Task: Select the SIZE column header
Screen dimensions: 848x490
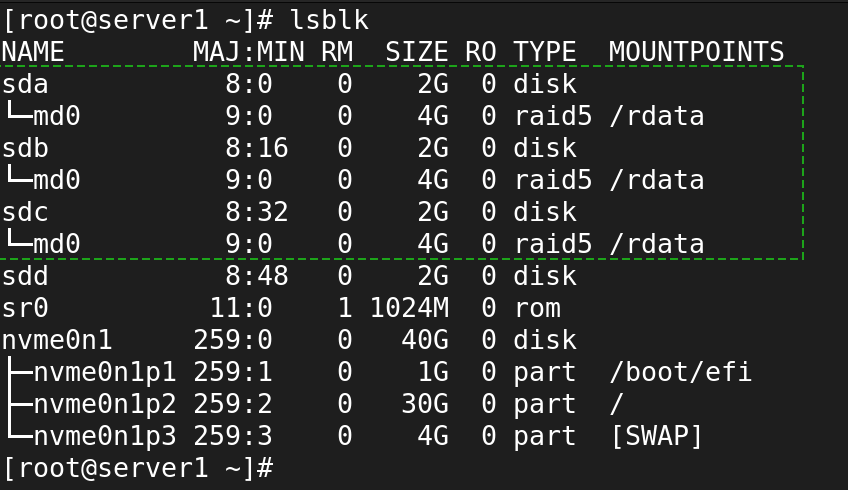Action: click(416, 52)
